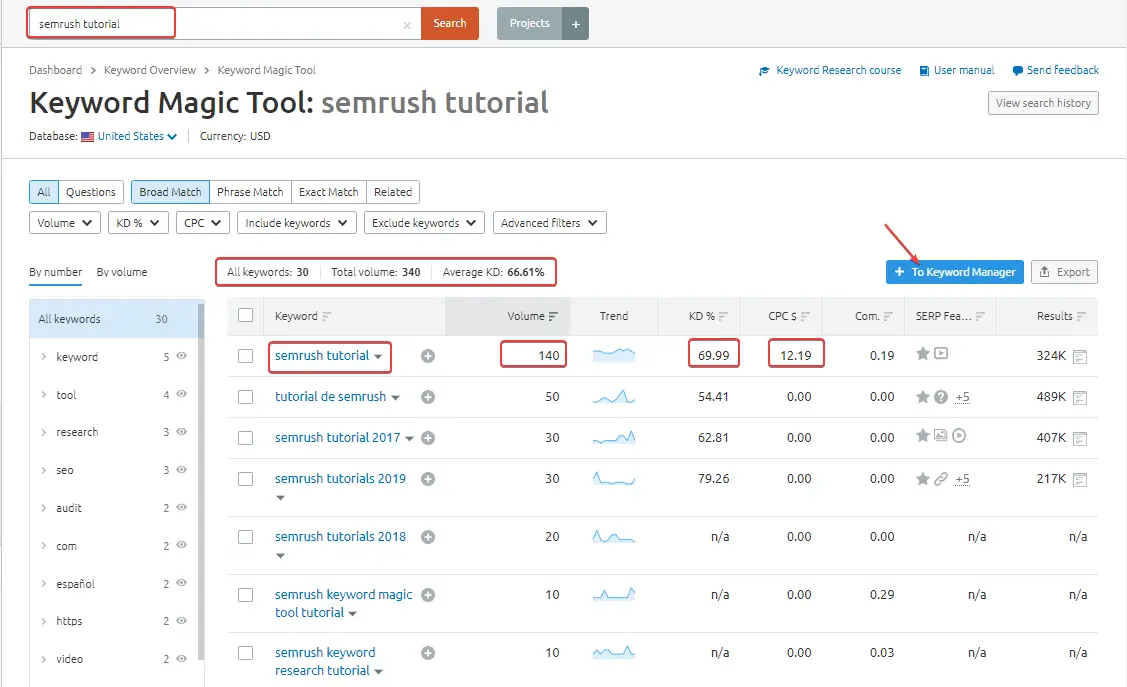Screen dimensions: 1127x687
Task: Click the video SERP feature icon for semrush tutorial
Action: [x=939, y=353]
